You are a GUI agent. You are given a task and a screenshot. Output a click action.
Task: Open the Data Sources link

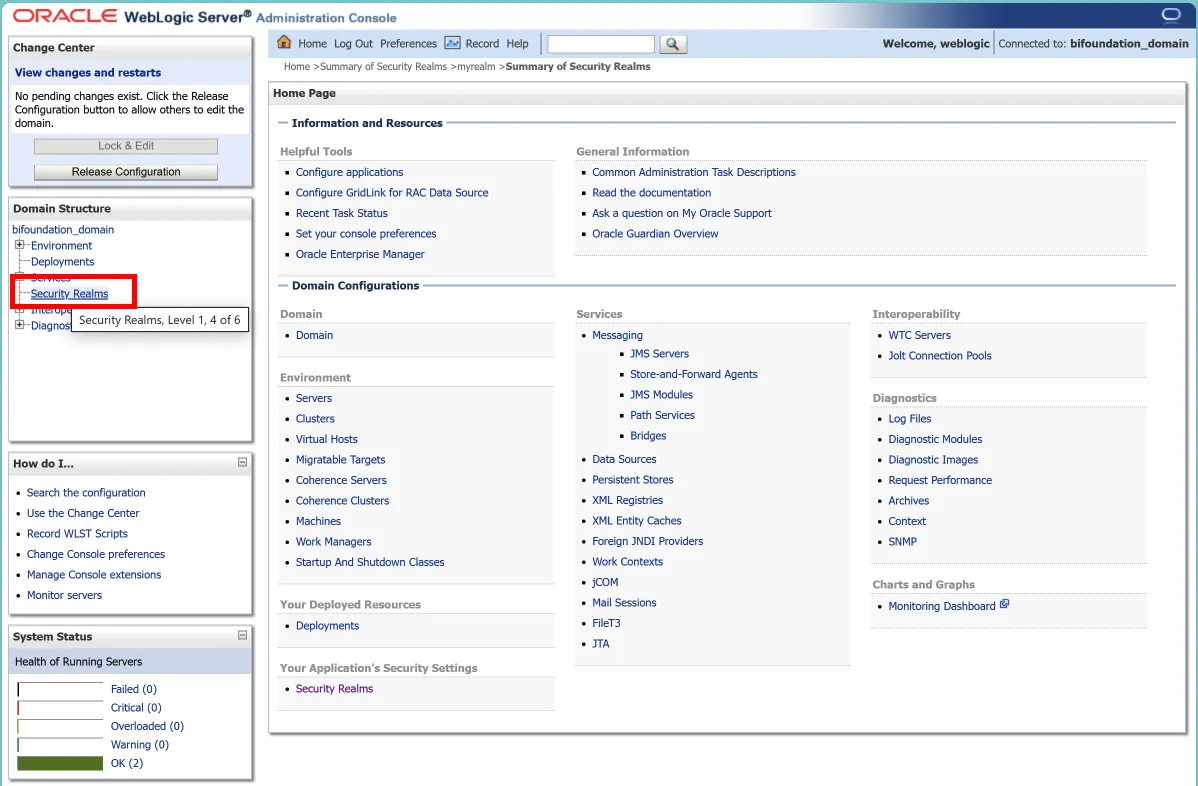[x=624, y=459]
